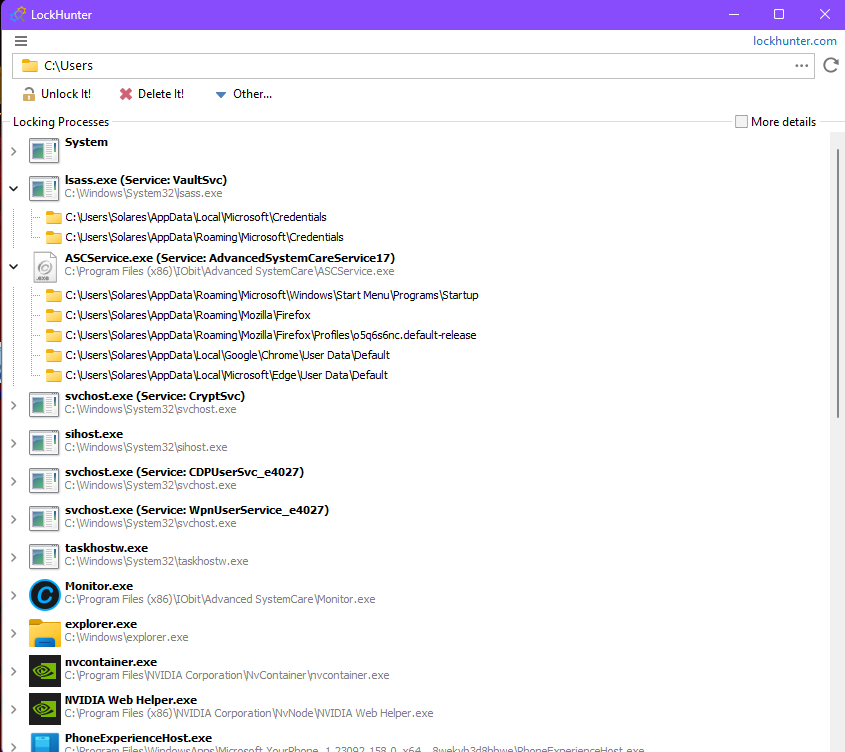
Task: Click path of Monitor.exe in IObit folder
Action: point(220,599)
